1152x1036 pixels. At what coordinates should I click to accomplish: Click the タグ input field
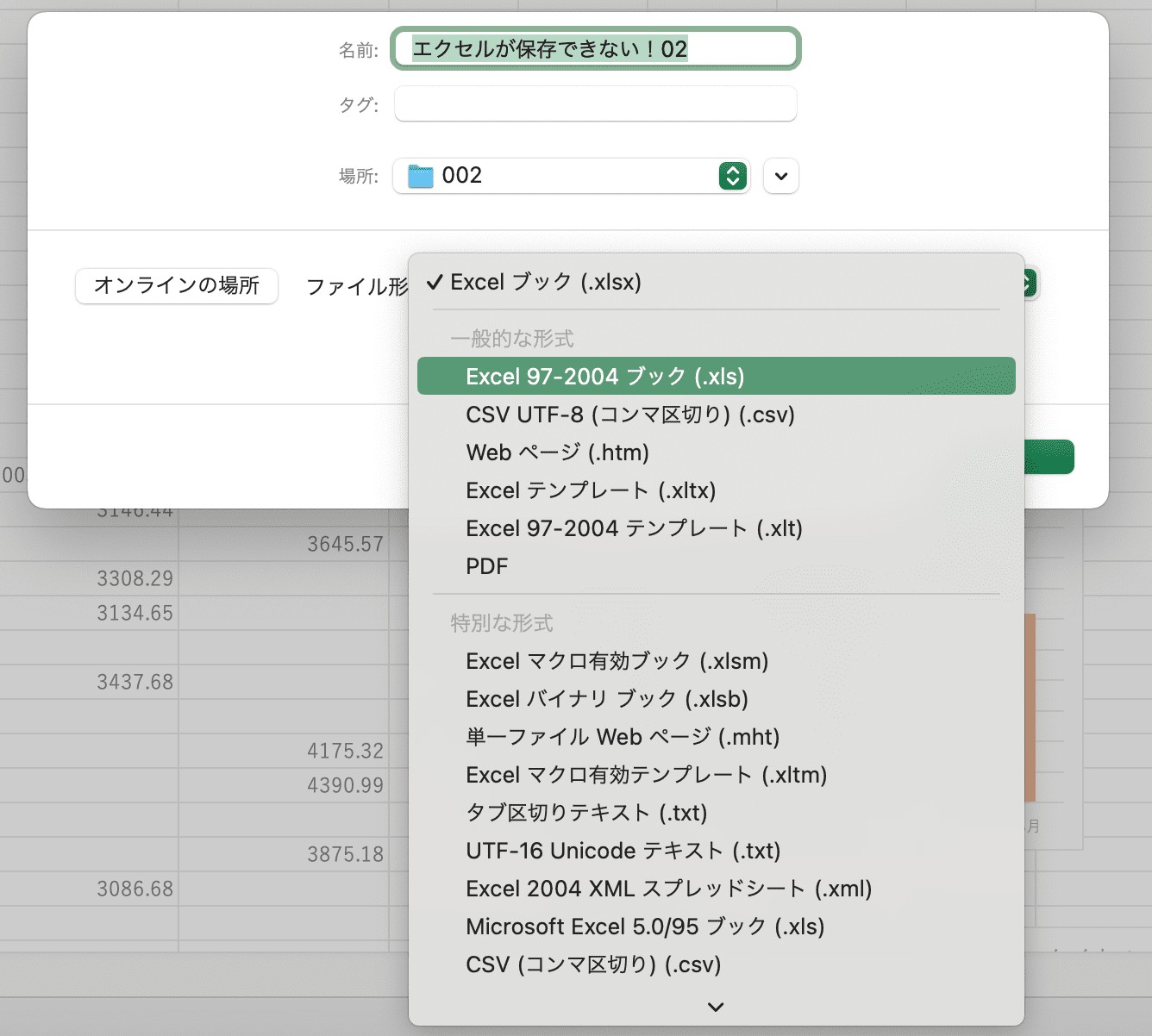[x=596, y=104]
